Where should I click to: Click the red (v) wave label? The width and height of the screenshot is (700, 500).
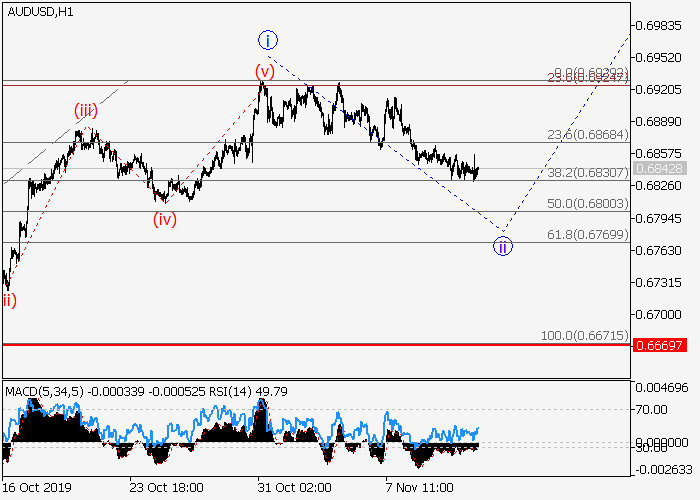[264, 71]
